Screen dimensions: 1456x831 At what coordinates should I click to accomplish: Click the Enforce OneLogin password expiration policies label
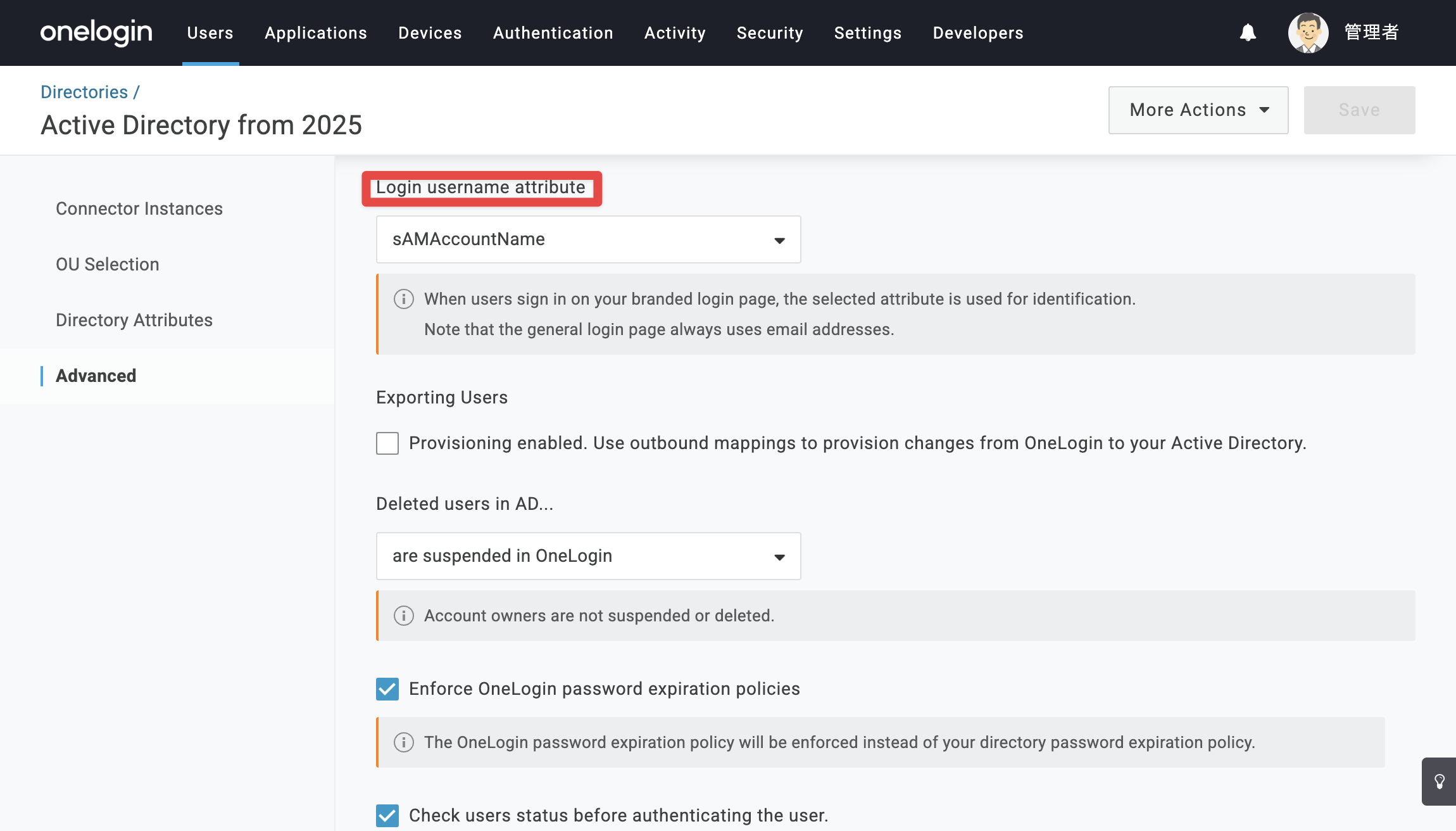[605, 689]
